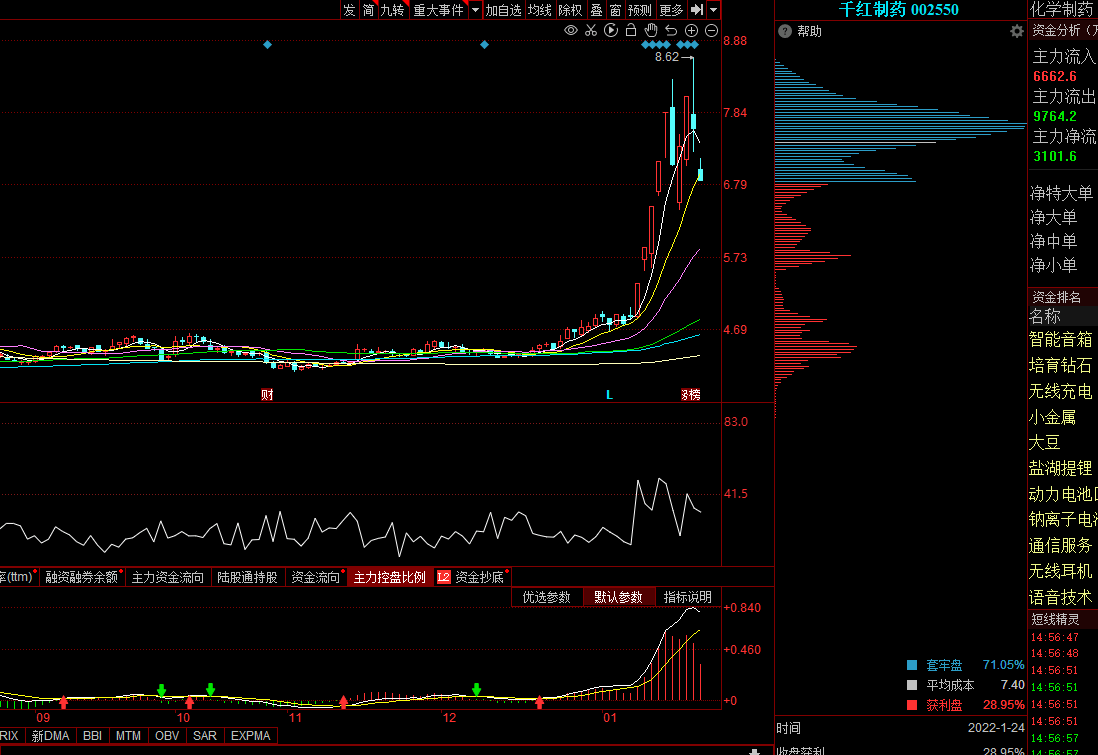
Task: Jump to end using arrow-bar icon
Action: (x=697, y=10)
